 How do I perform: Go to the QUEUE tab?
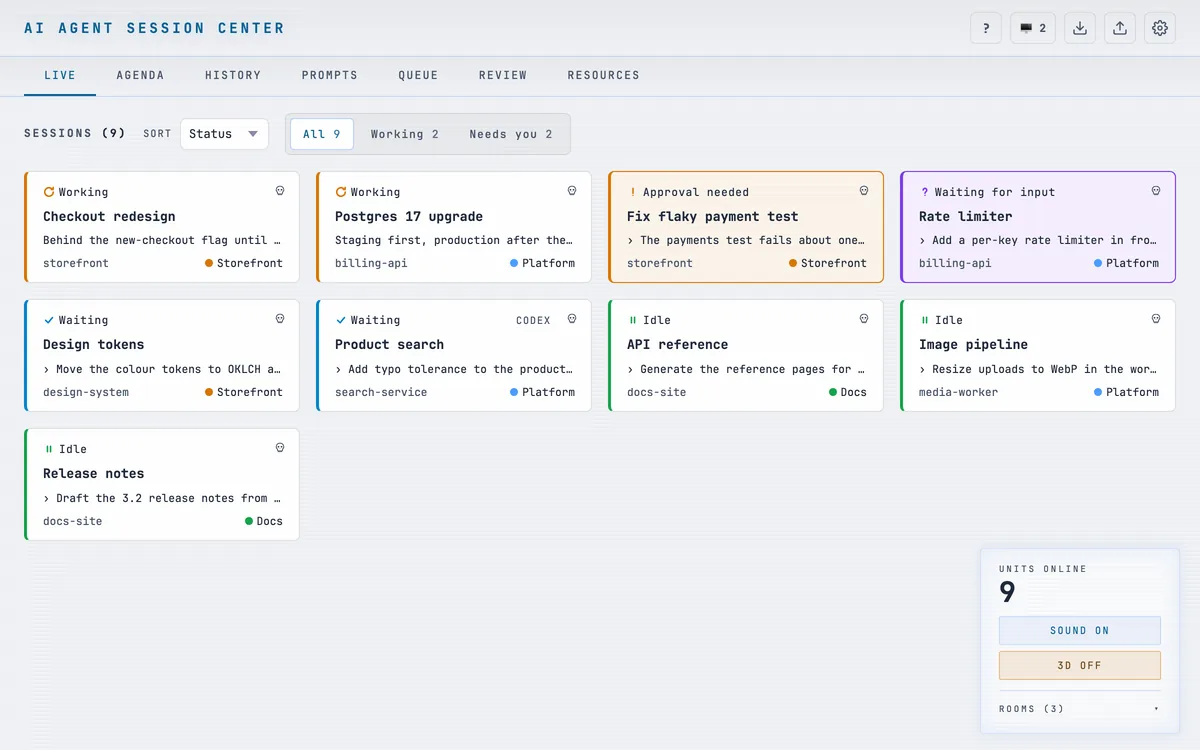tap(418, 75)
